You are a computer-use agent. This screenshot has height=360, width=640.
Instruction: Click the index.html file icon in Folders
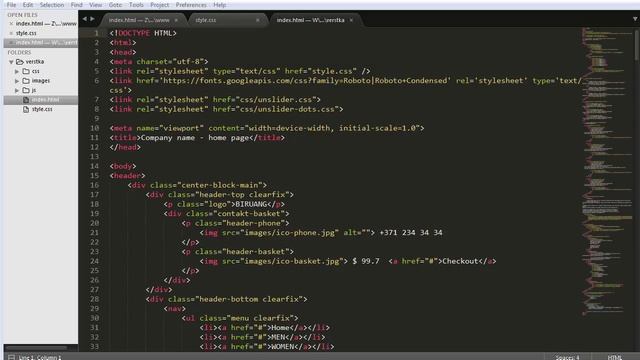pyautogui.click(x=26, y=100)
